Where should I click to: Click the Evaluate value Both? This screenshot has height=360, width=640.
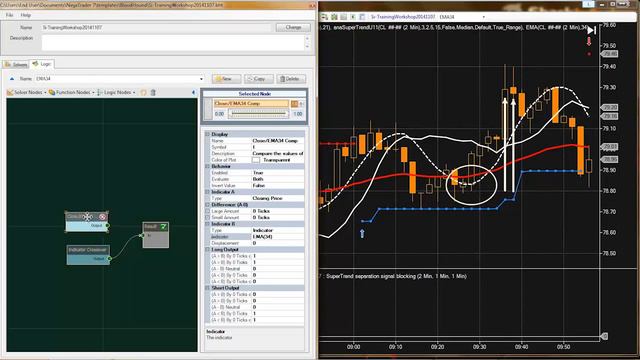click(x=278, y=179)
